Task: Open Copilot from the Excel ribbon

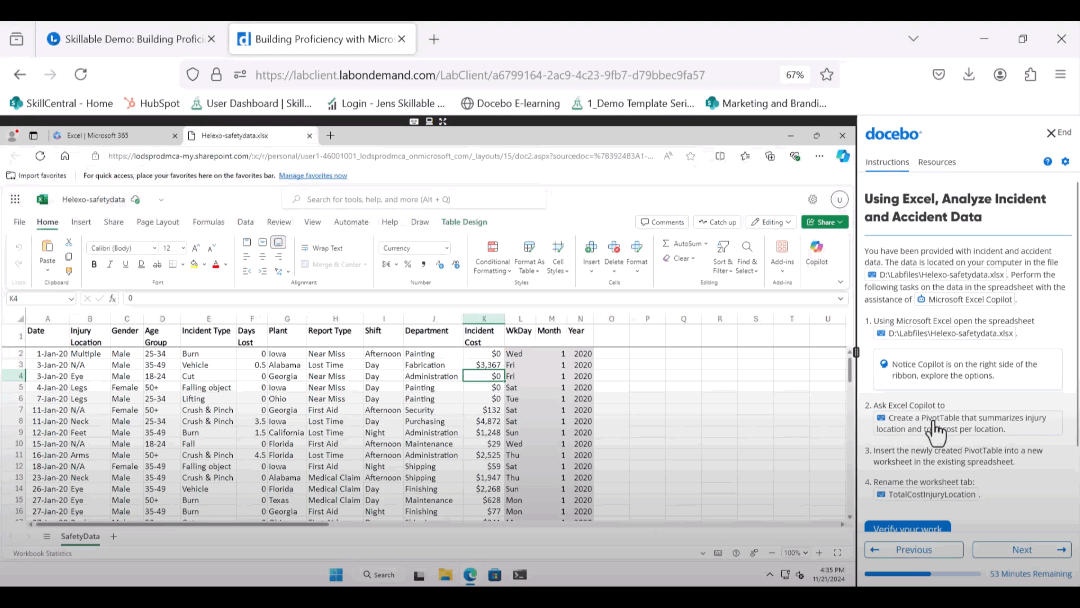Action: (x=816, y=248)
